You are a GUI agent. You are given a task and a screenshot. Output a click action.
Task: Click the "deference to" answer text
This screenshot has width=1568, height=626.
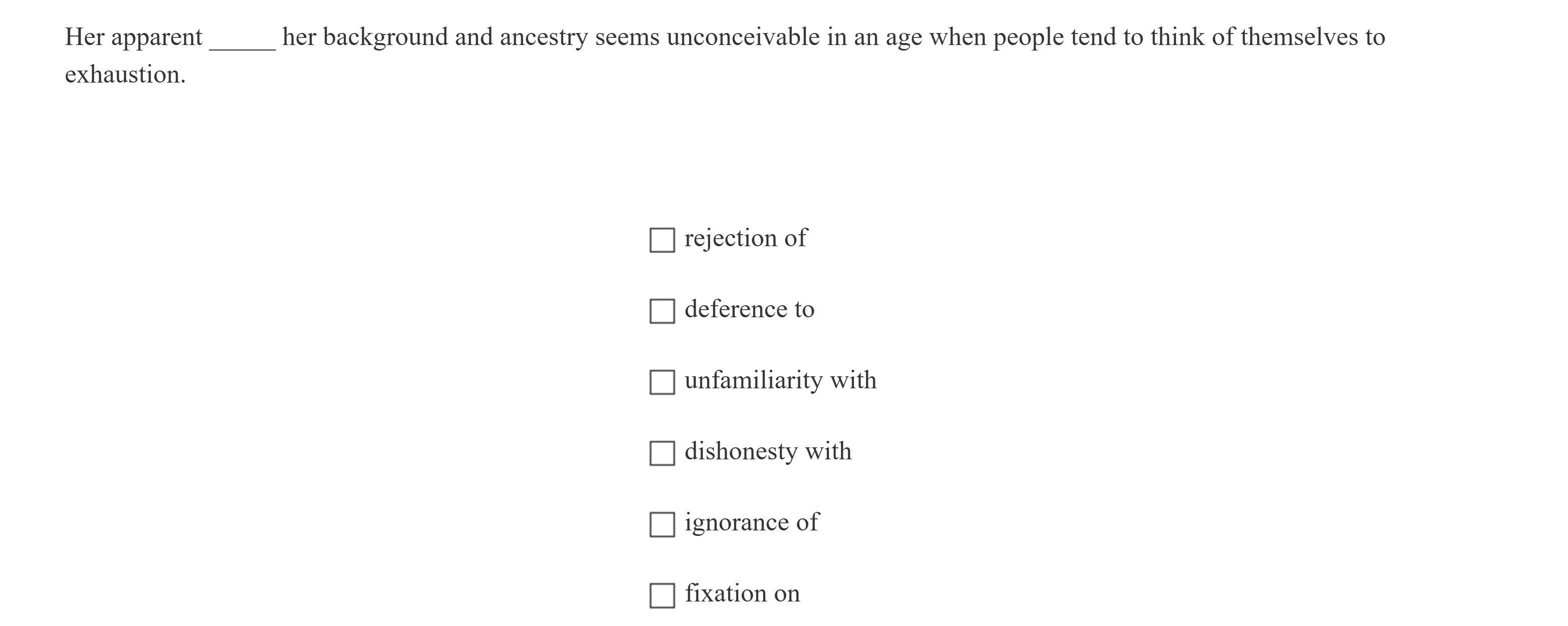(749, 309)
